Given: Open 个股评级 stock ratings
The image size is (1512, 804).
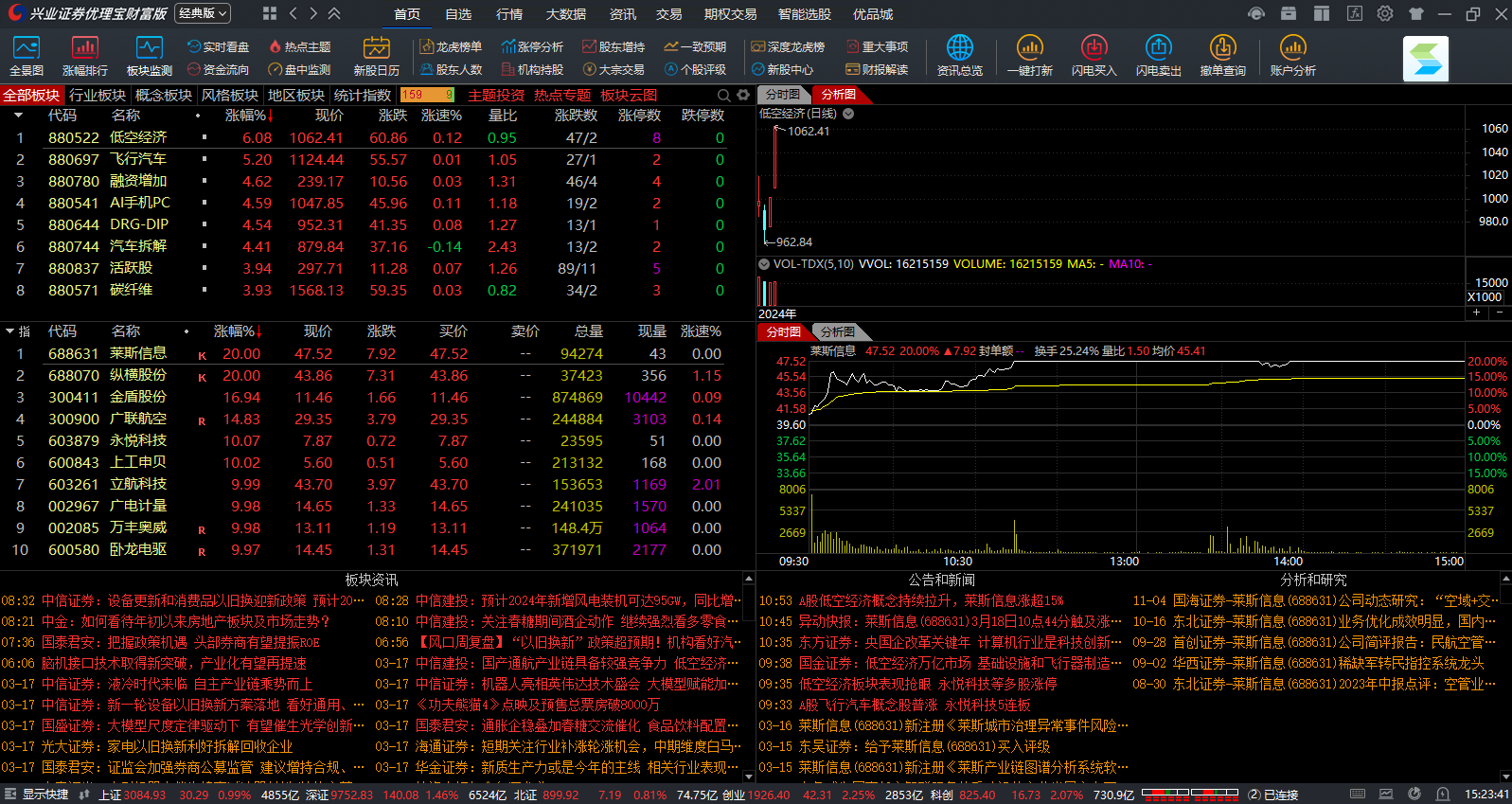Looking at the screenshot, I should (x=696, y=69).
